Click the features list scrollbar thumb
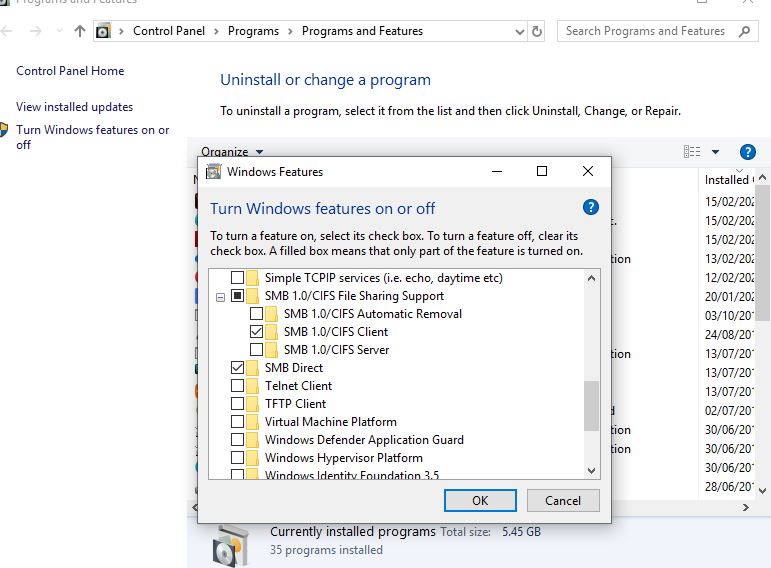Screen dimensions: 771x568 coord(591,406)
